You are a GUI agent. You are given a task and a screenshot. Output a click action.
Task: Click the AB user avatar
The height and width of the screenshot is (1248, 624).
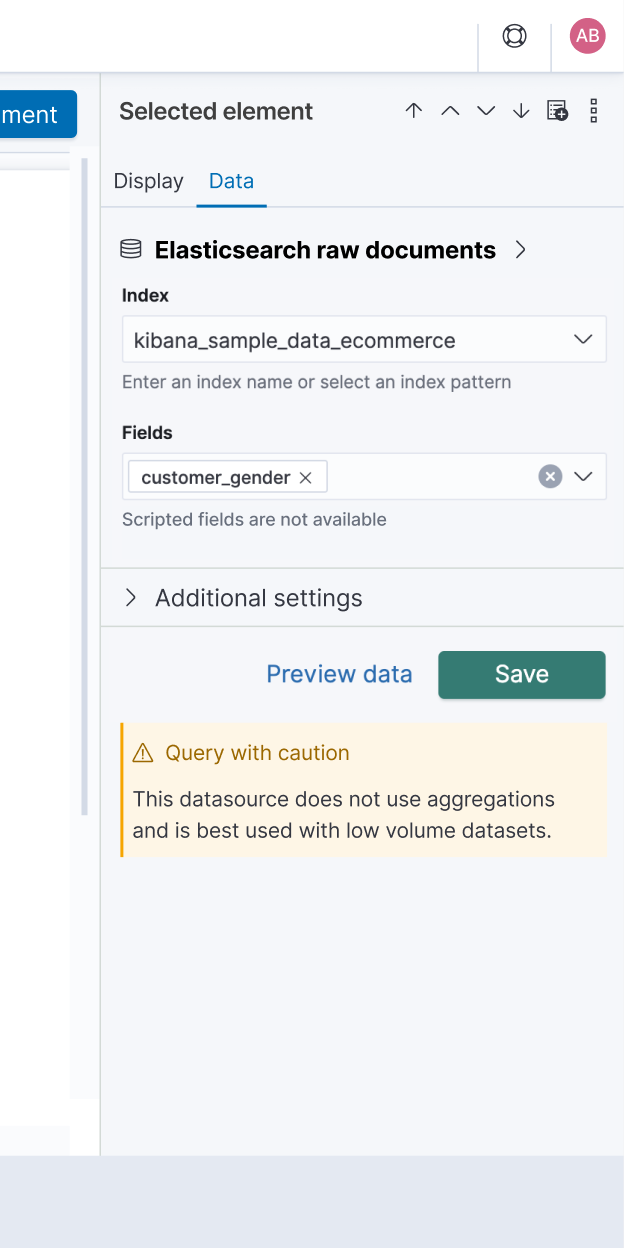point(587,35)
